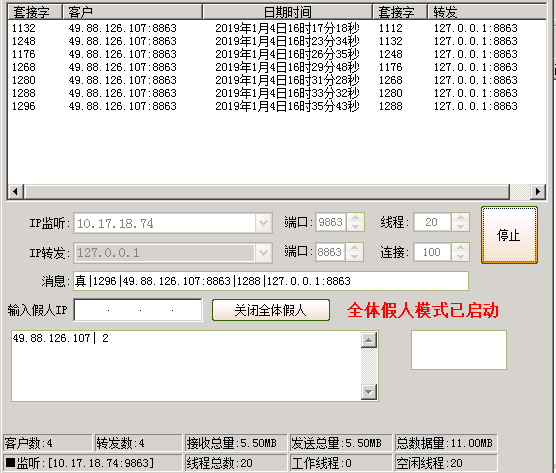Sort by the second 套接字 column header
Screen dimensions: 556x473
[x=400, y=12]
